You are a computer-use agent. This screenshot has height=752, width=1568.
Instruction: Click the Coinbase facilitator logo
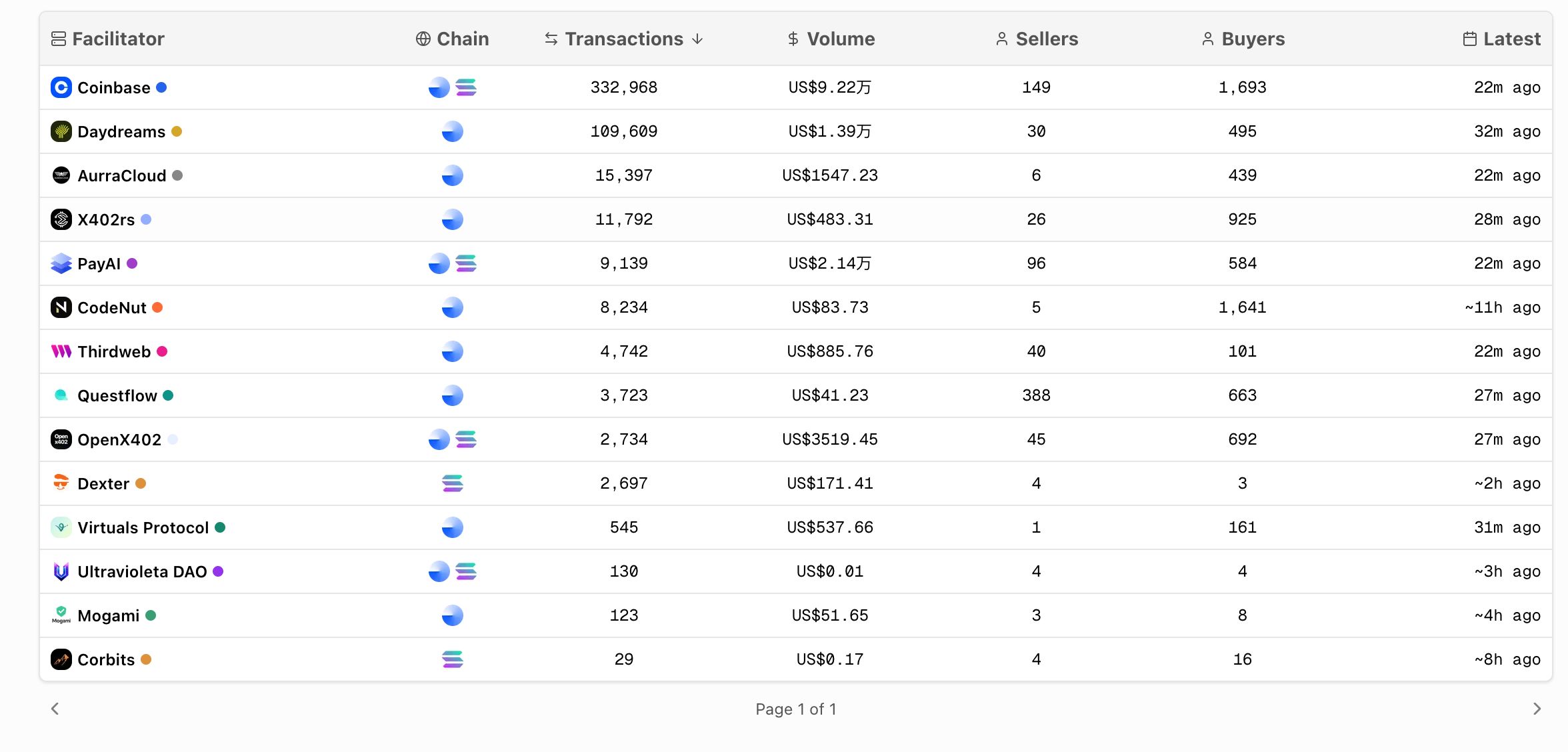click(x=61, y=87)
